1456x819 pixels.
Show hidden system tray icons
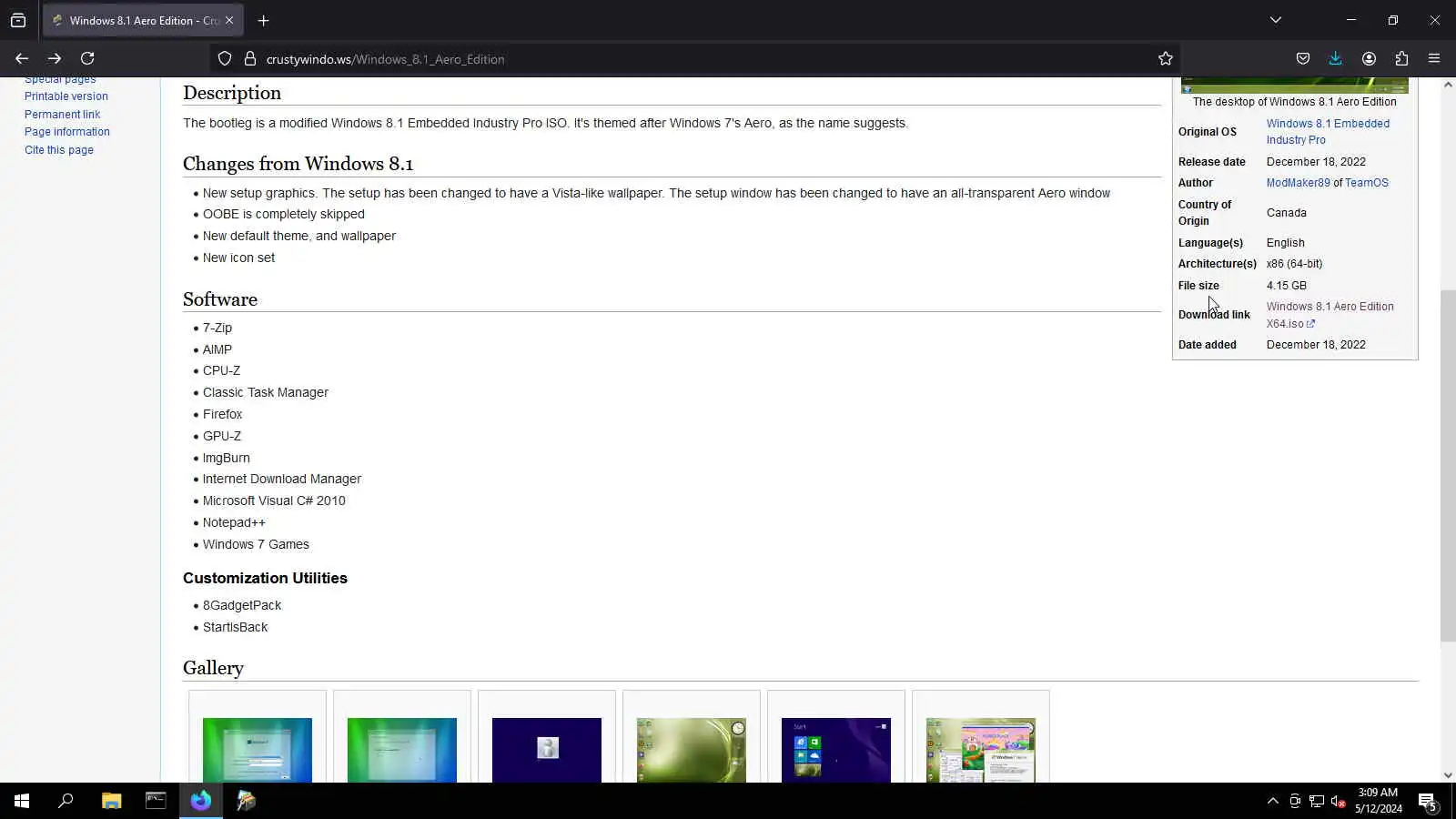(1272, 801)
